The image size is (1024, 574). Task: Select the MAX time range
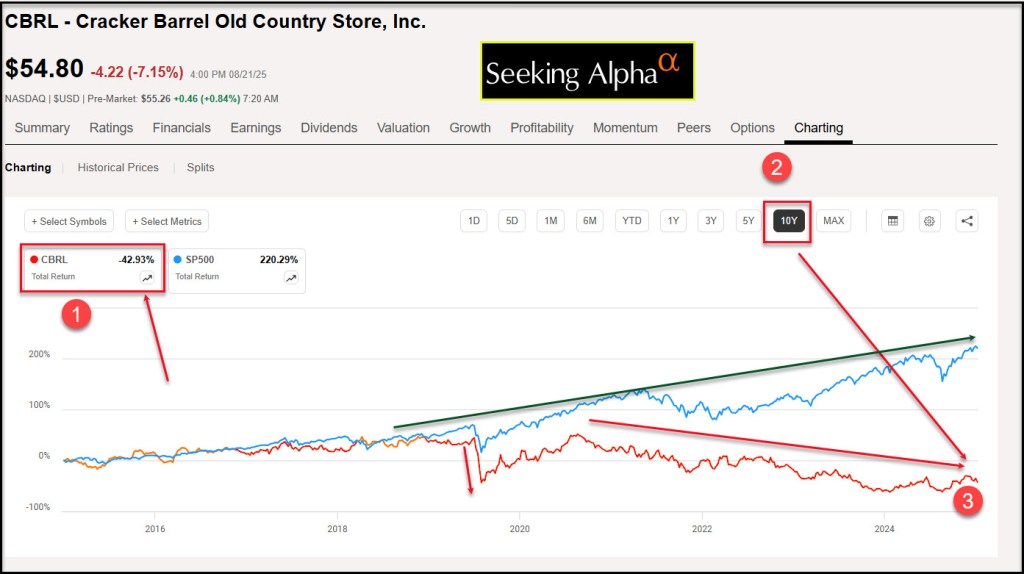[x=833, y=221]
